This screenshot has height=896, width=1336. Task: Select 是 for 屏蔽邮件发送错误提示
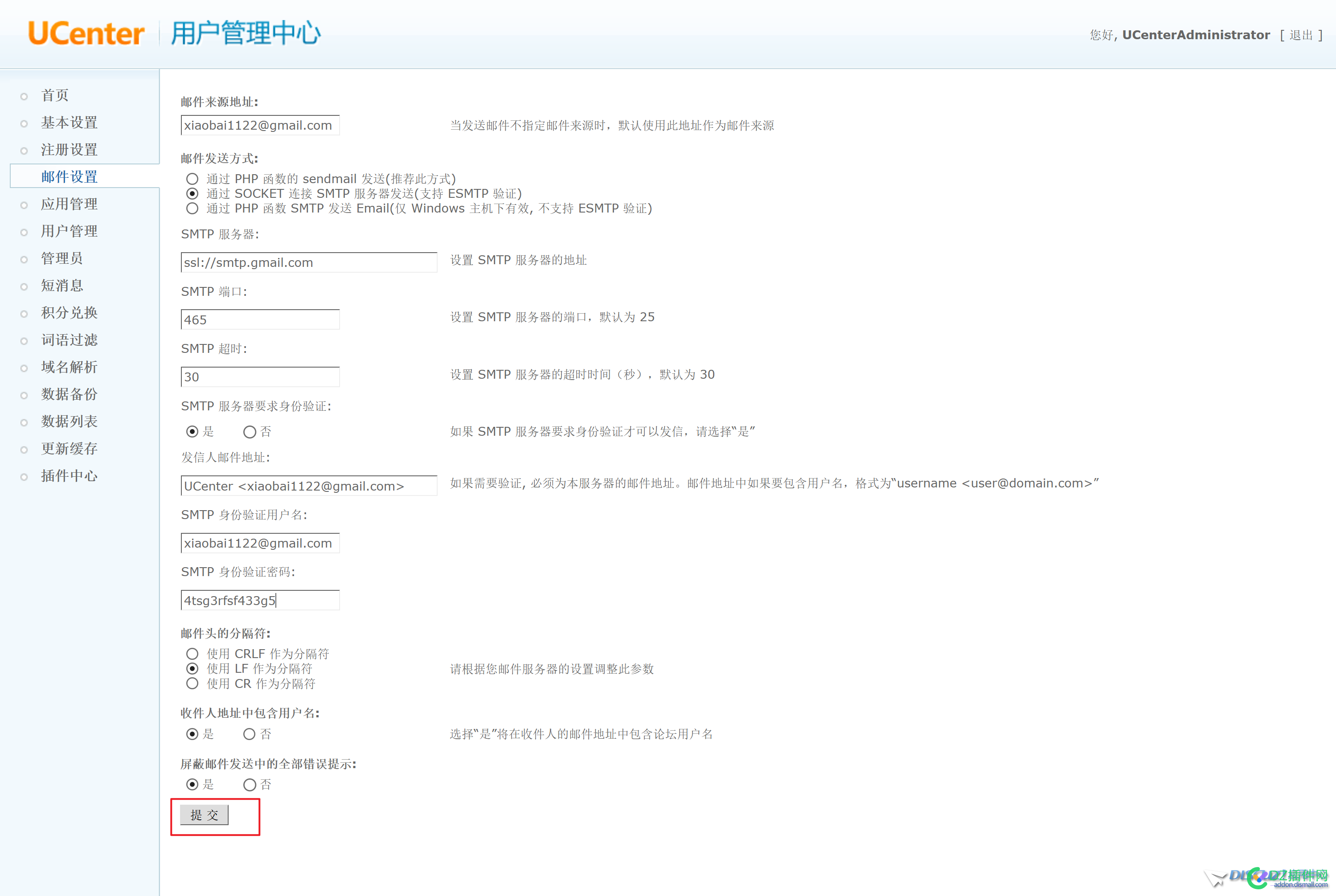click(x=193, y=785)
